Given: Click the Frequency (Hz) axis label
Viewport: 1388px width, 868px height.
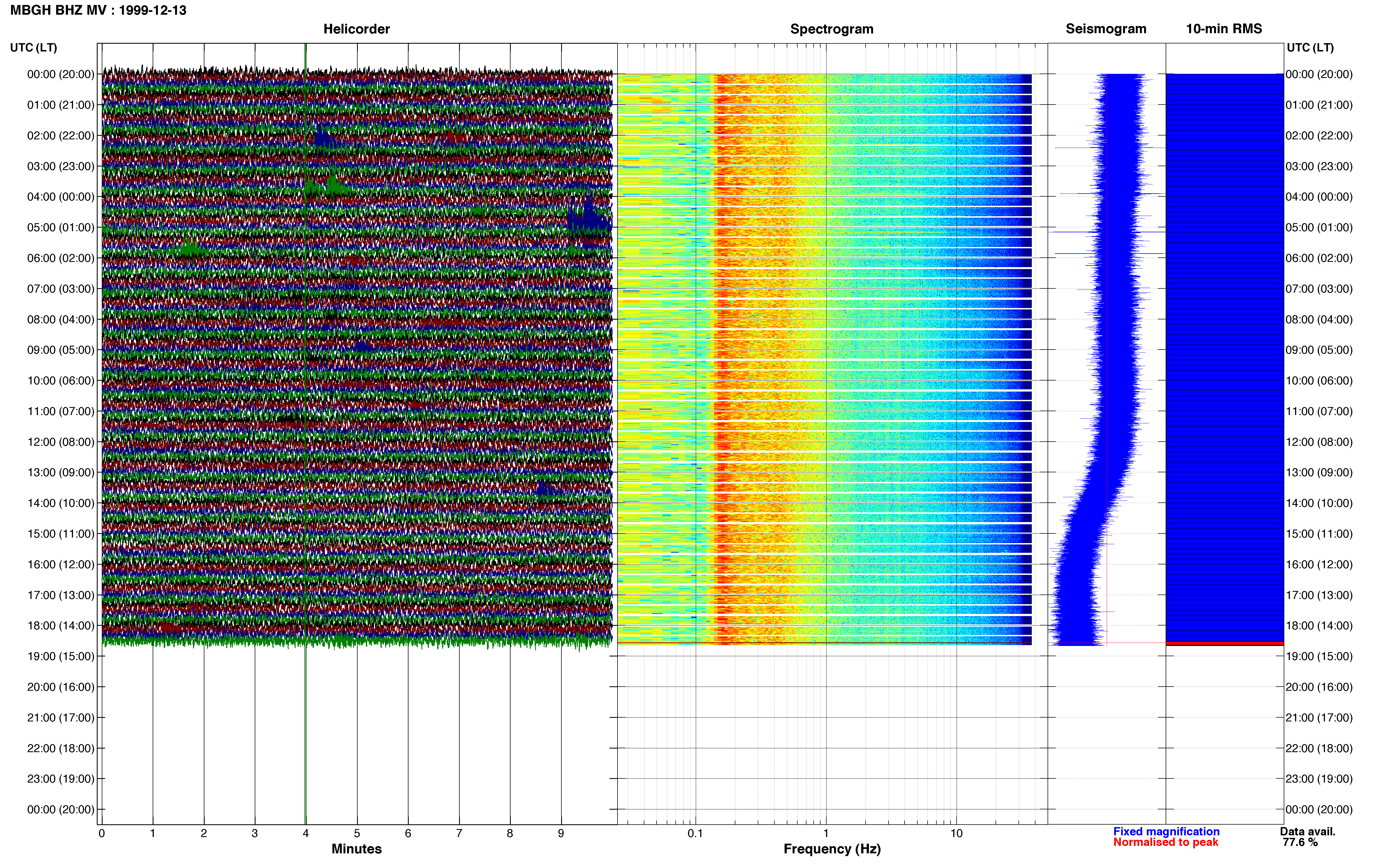Looking at the screenshot, I should click(x=832, y=848).
